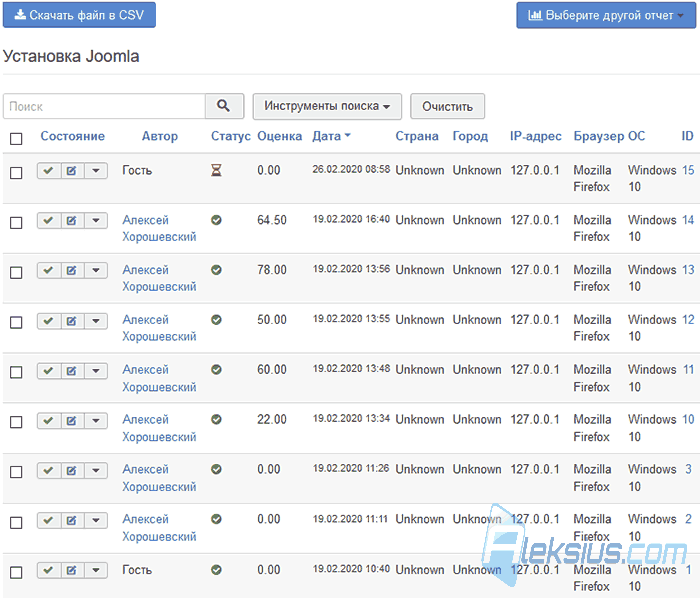
Task: Click the publish checkmark icon in ID 1 row
Action: [x=49, y=570]
